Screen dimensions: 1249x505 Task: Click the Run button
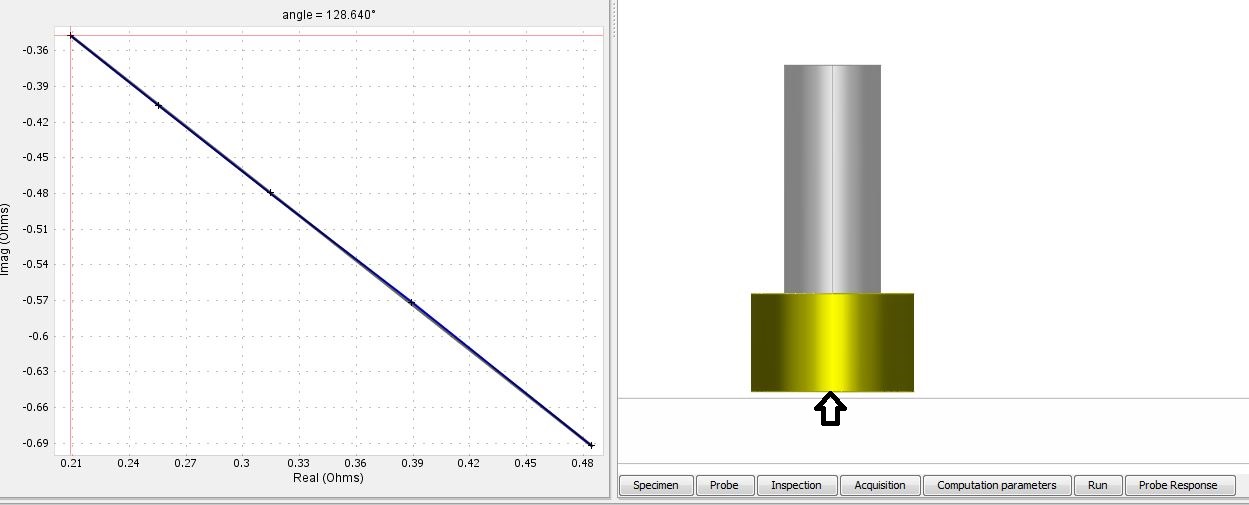pos(1097,485)
